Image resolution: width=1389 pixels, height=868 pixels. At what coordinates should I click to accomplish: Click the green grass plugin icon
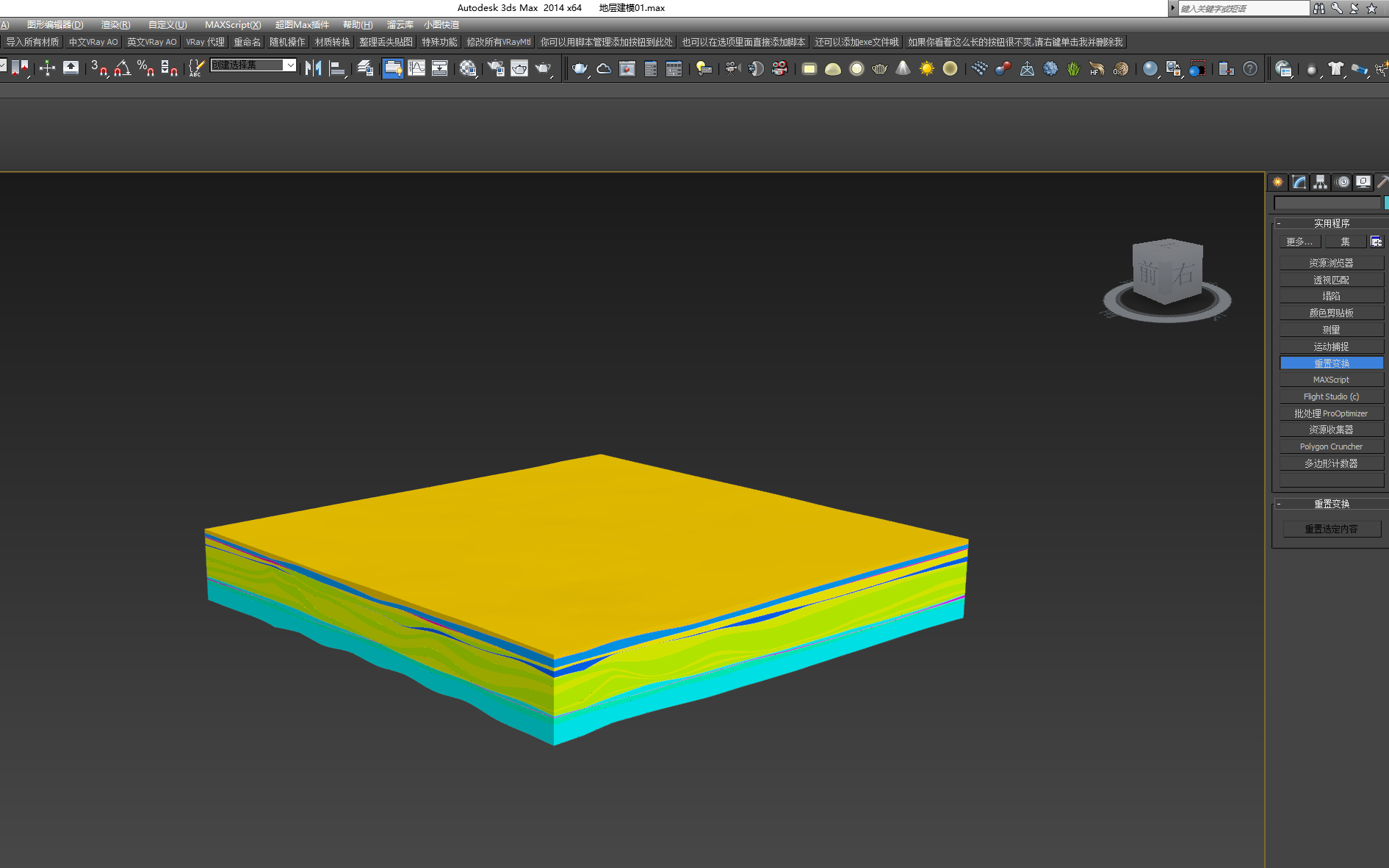[x=1074, y=68]
